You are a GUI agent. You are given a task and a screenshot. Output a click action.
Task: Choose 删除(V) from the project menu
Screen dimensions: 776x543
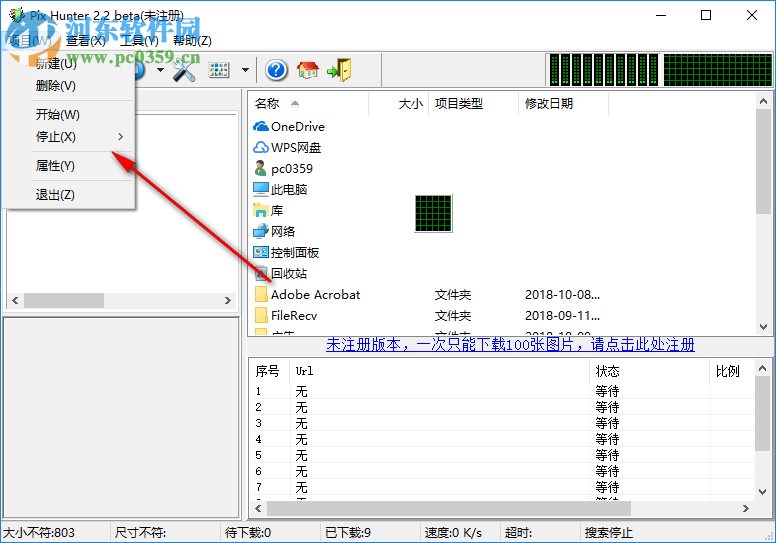click(55, 86)
